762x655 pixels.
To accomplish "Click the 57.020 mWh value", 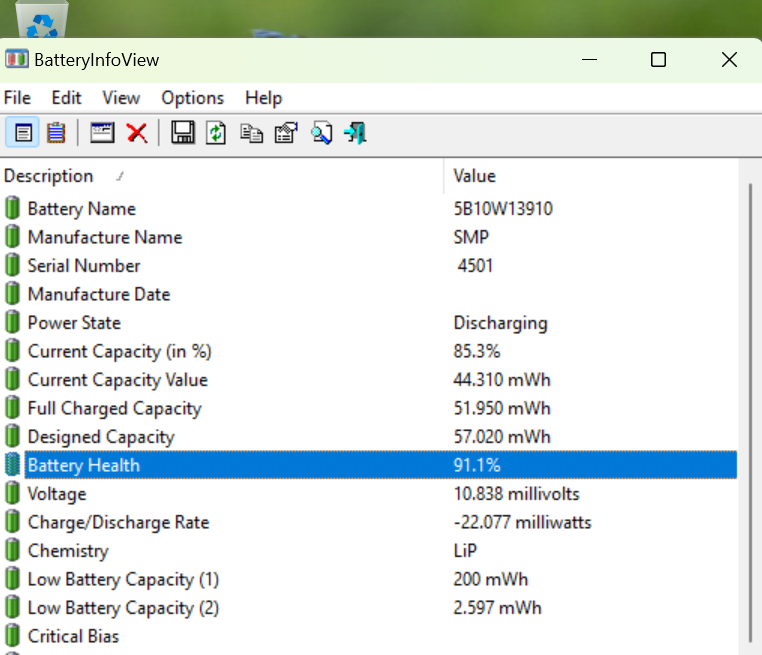I will tap(502, 437).
